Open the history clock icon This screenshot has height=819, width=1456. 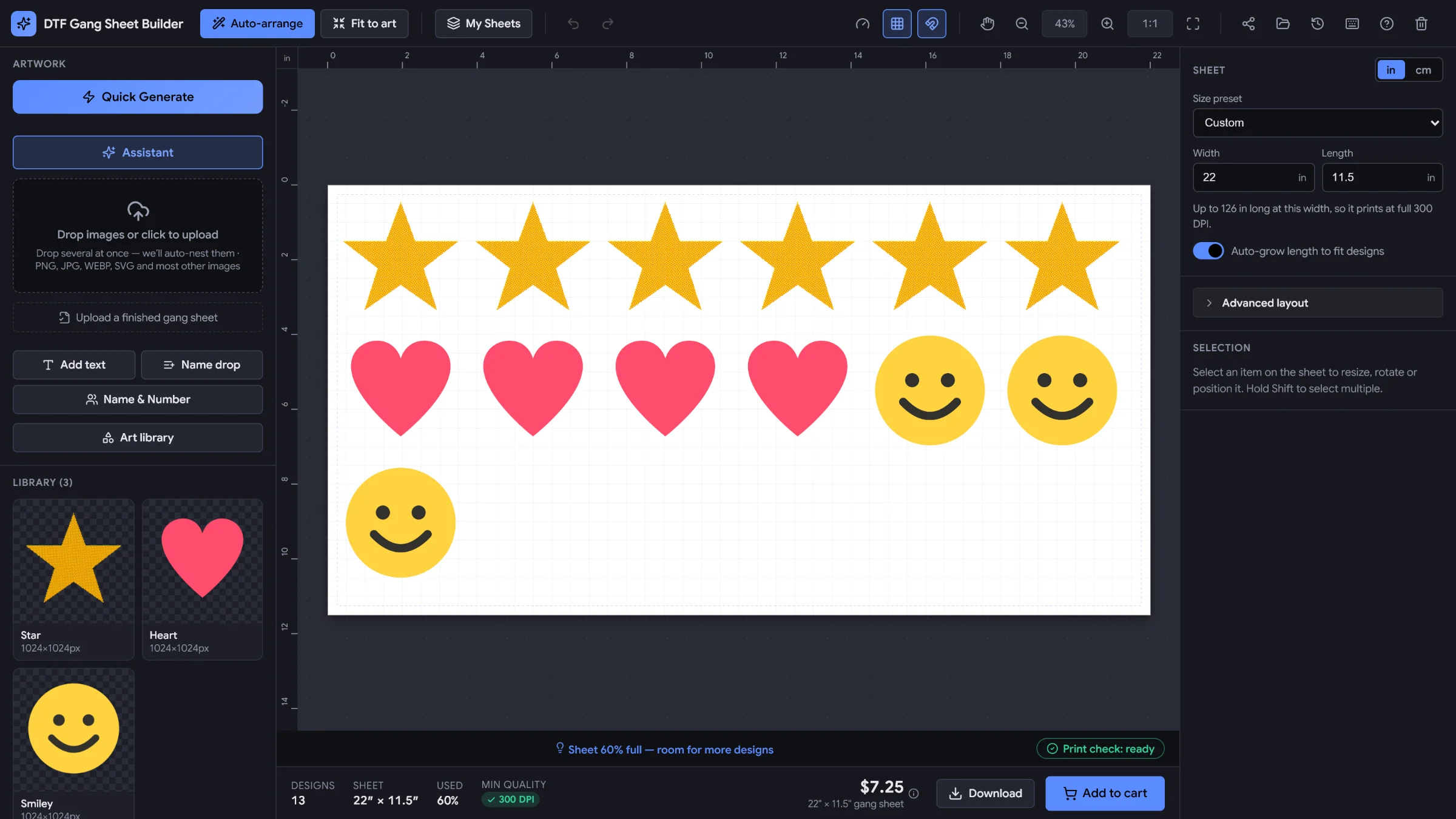pyautogui.click(x=1317, y=24)
